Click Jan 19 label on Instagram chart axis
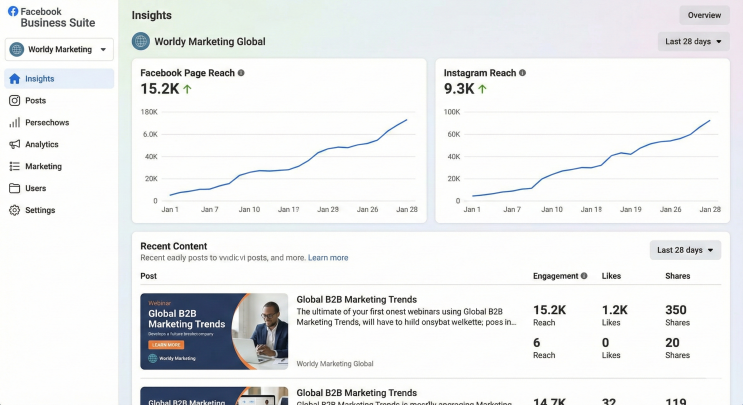This screenshot has width=743, height=405. tap(631, 209)
